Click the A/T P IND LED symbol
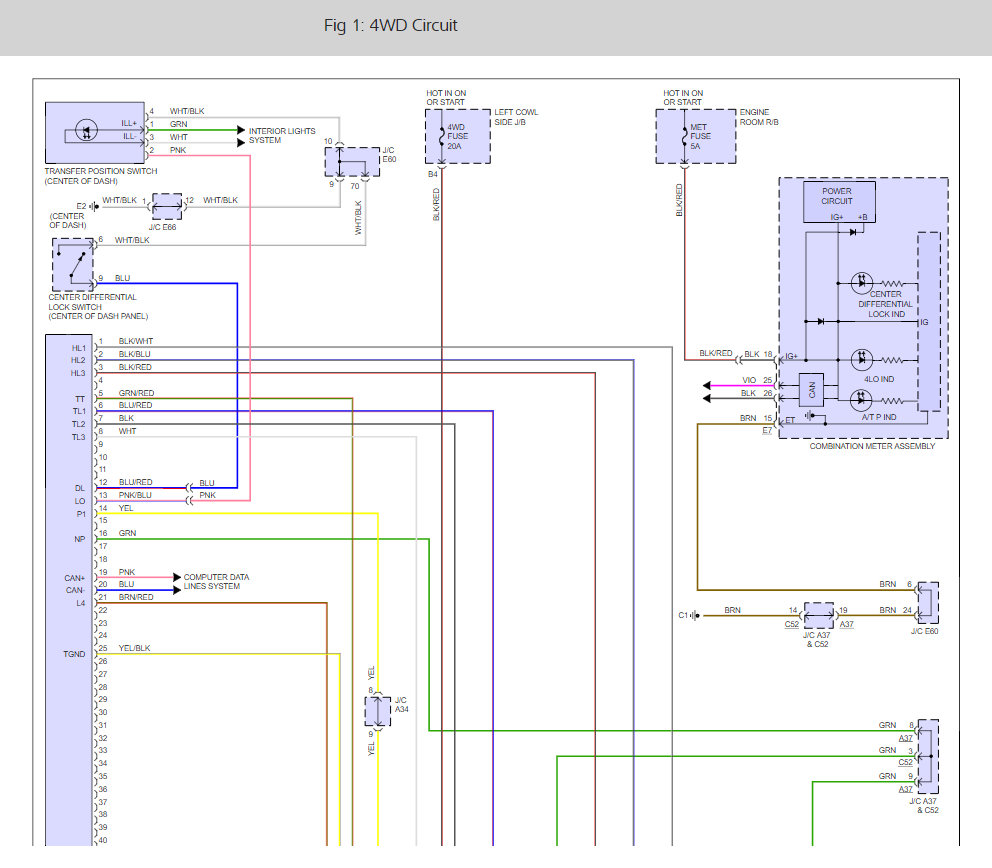 (x=861, y=400)
